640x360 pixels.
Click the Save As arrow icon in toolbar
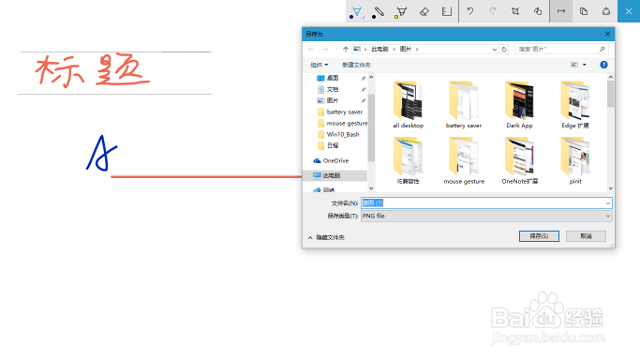pos(561,11)
